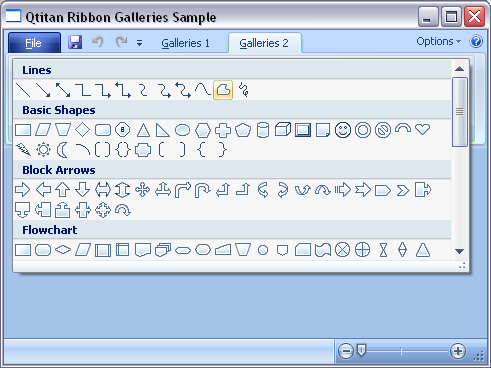Select the chevron arrow shape

point(403,190)
